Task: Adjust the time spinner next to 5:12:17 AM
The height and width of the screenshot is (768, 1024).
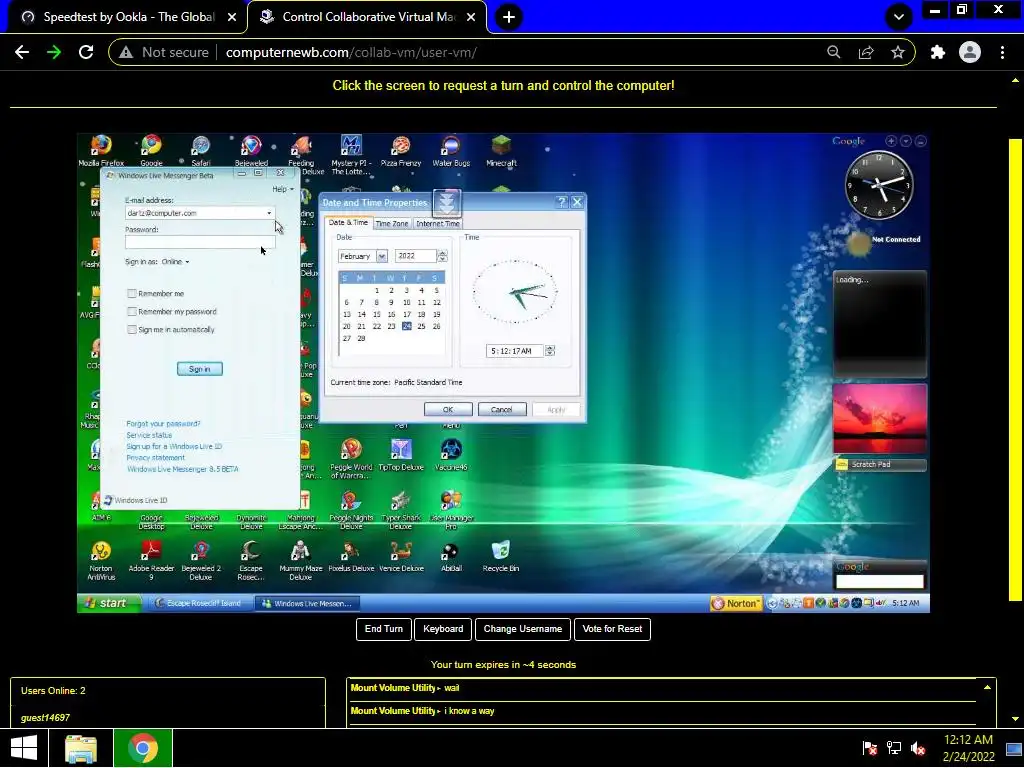Action: click(550, 351)
